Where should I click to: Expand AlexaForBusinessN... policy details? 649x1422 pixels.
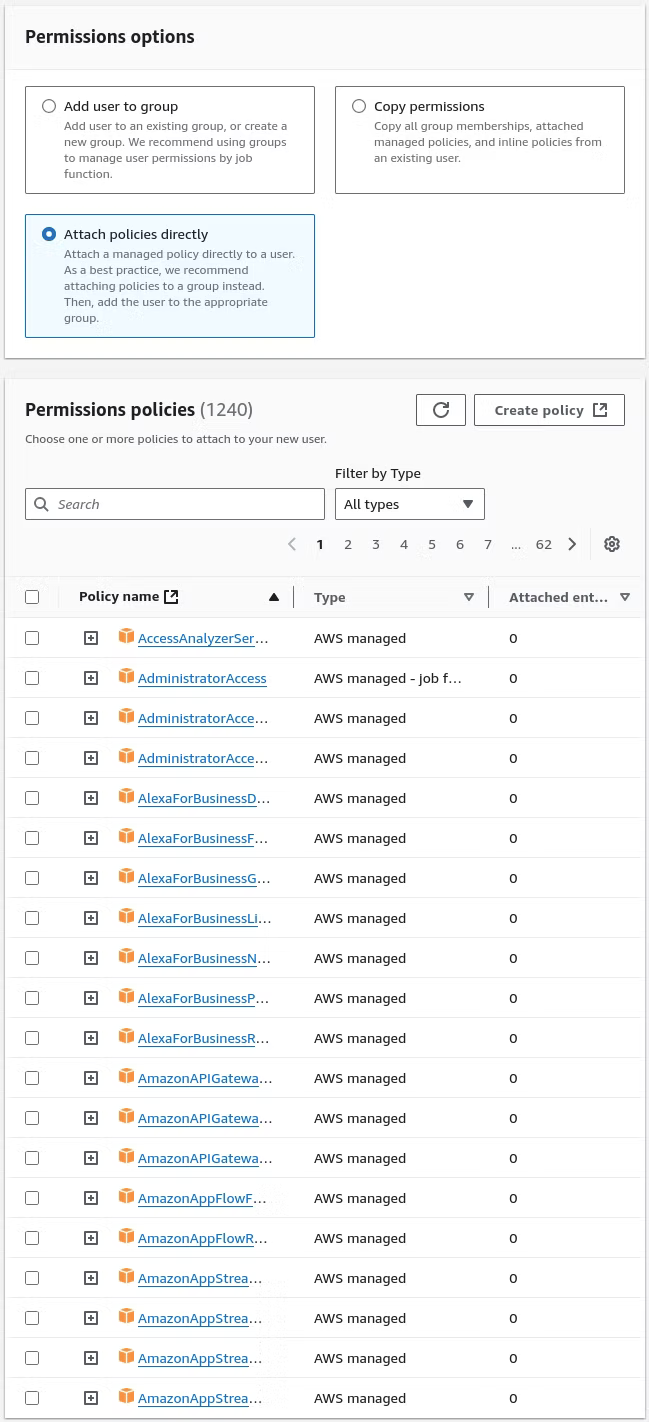[x=91, y=958]
